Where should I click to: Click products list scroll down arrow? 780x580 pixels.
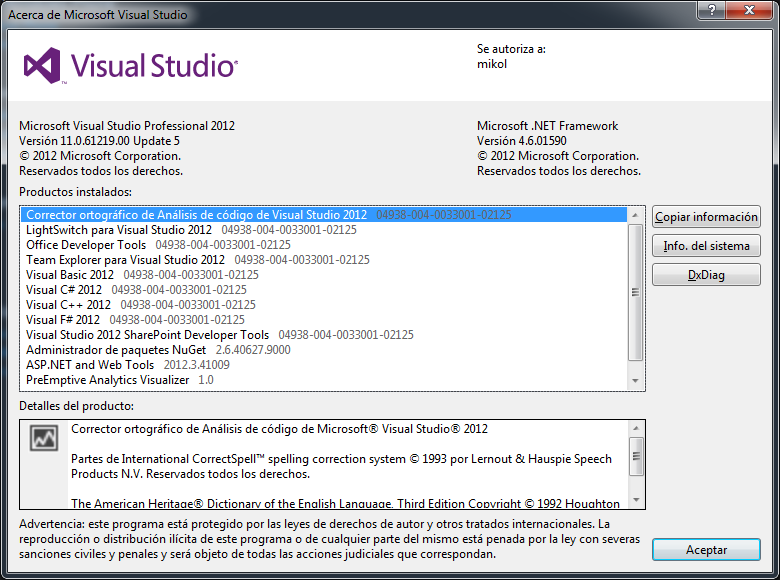click(x=635, y=381)
